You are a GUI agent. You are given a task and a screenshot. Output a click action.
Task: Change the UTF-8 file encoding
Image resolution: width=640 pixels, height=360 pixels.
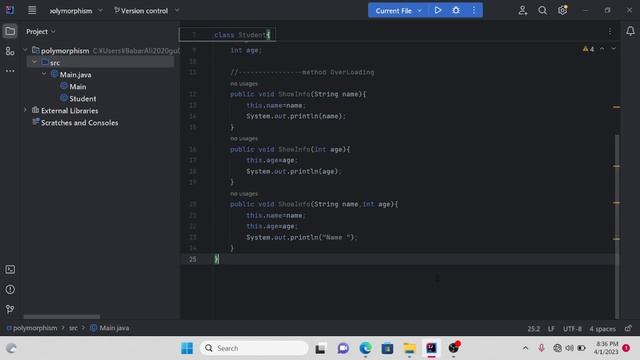(x=572, y=329)
